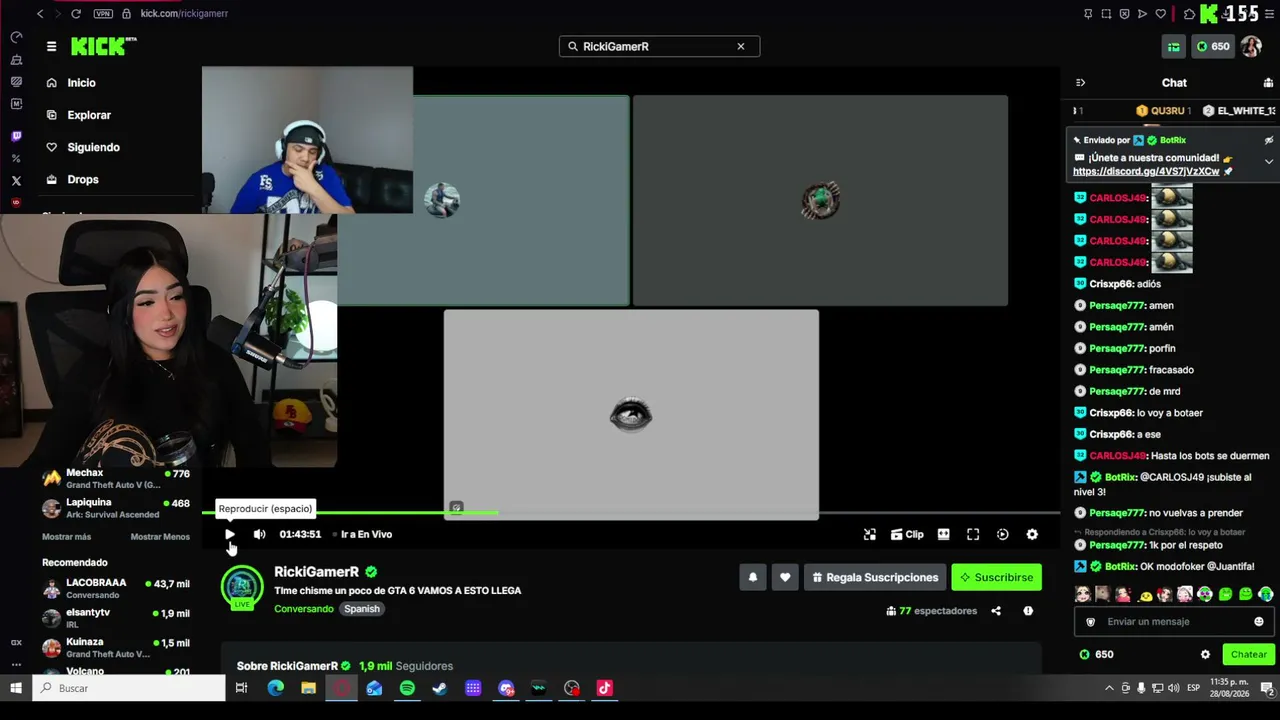Click Regala Suscripciones button
The height and width of the screenshot is (720, 1280).
point(875,577)
